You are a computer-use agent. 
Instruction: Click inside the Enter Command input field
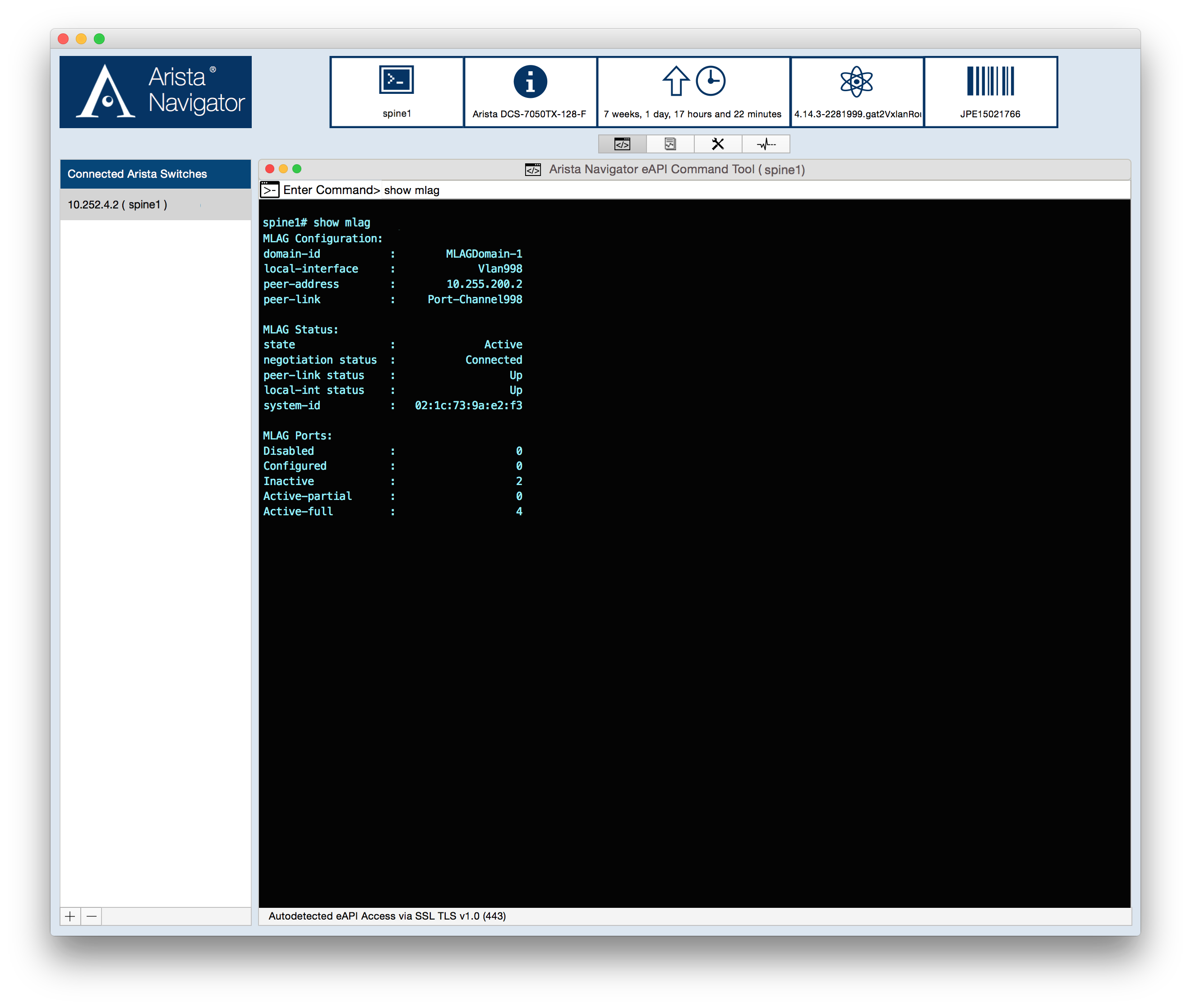pyautogui.click(x=514, y=190)
